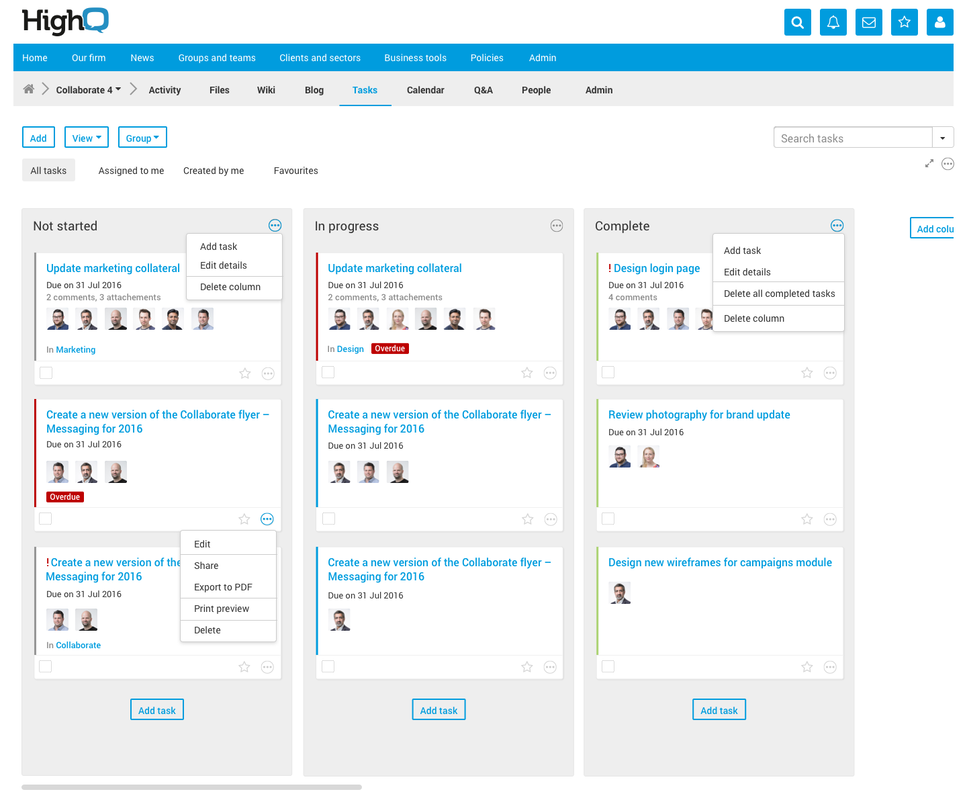Open the user profile icon

coord(939,22)
